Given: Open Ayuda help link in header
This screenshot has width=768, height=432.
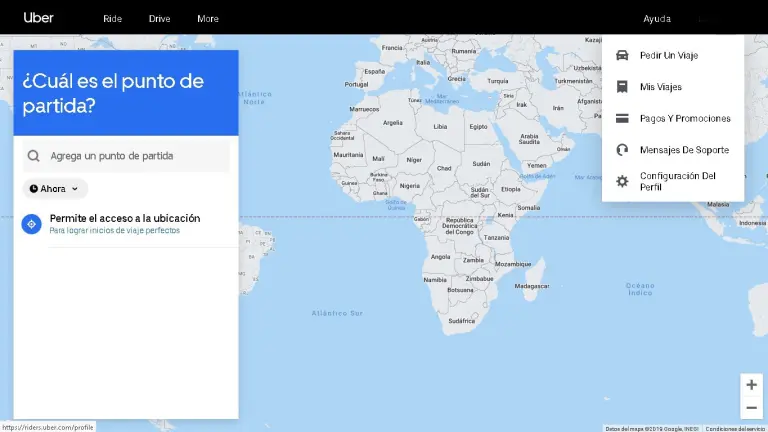Looking at the screenshot, I should click(x=657, y=19).
